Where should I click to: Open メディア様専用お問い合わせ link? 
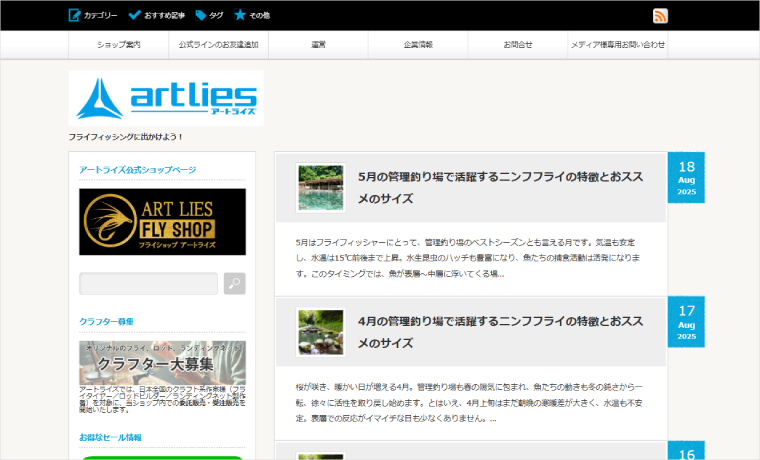coord(617,45)
